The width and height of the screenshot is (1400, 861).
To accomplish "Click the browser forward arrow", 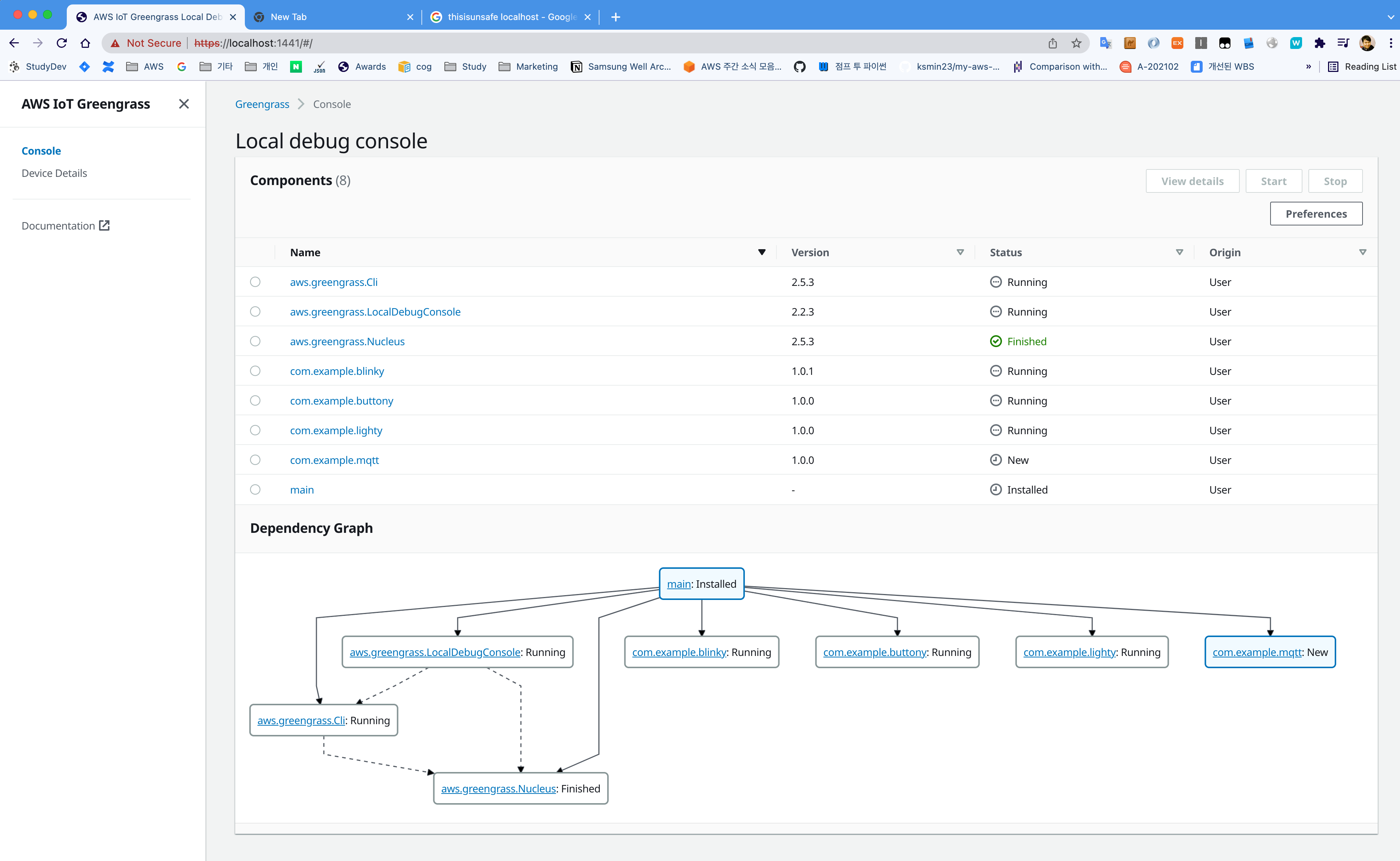I will (x=37, y=43).
